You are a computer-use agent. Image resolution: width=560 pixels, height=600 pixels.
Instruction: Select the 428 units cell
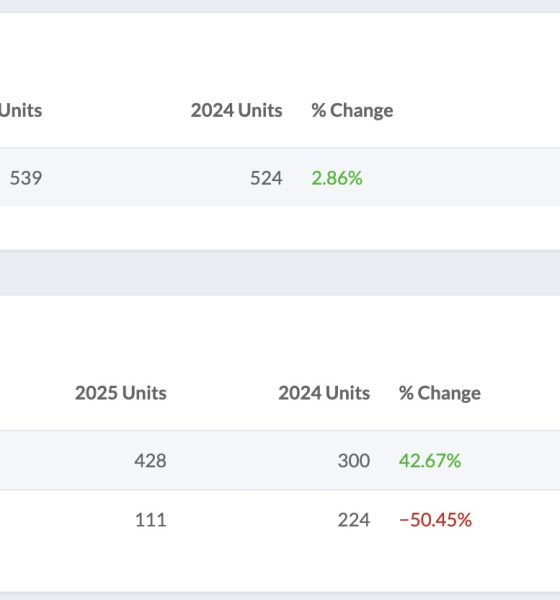(x=150, y=460)
